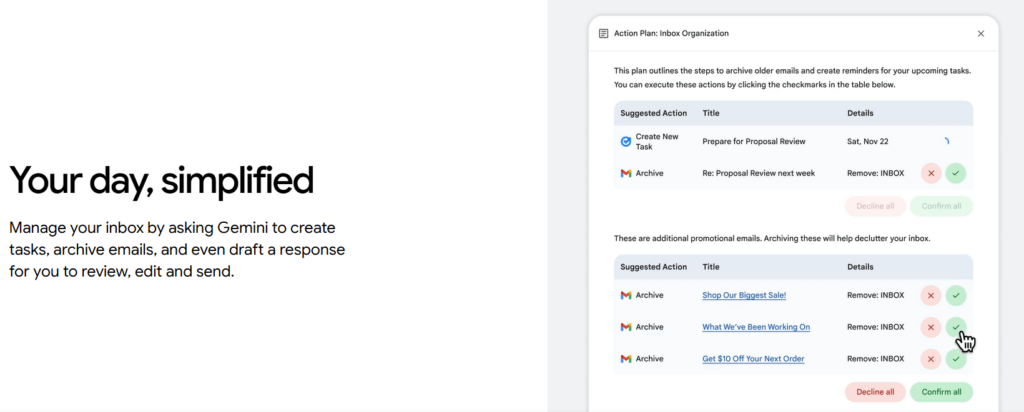
Task: Open the Shop Our Biggest Sale! link
Action: [x=744, y=295]
